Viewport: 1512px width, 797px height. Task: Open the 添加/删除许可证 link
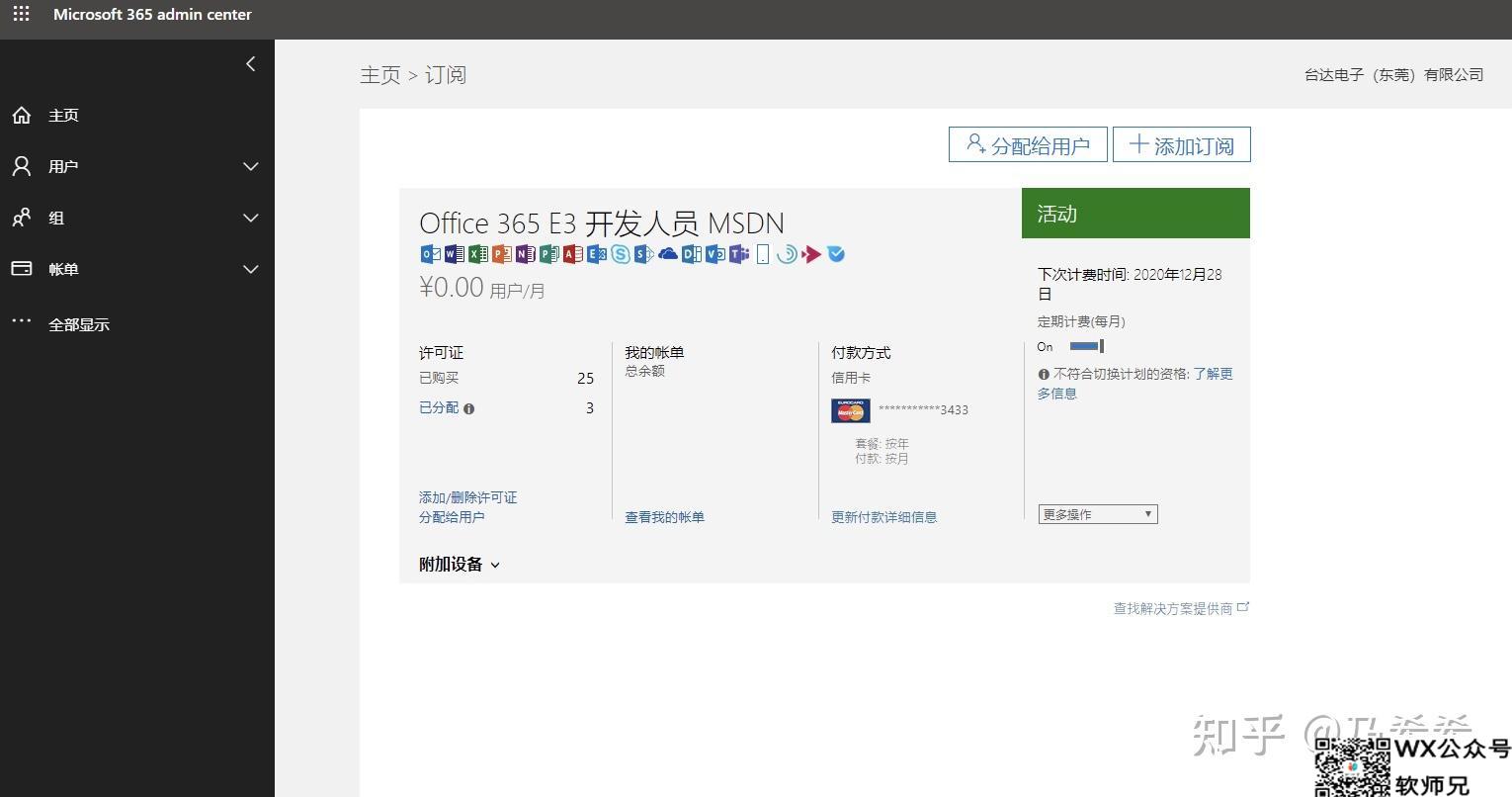(x=467, y=497)
